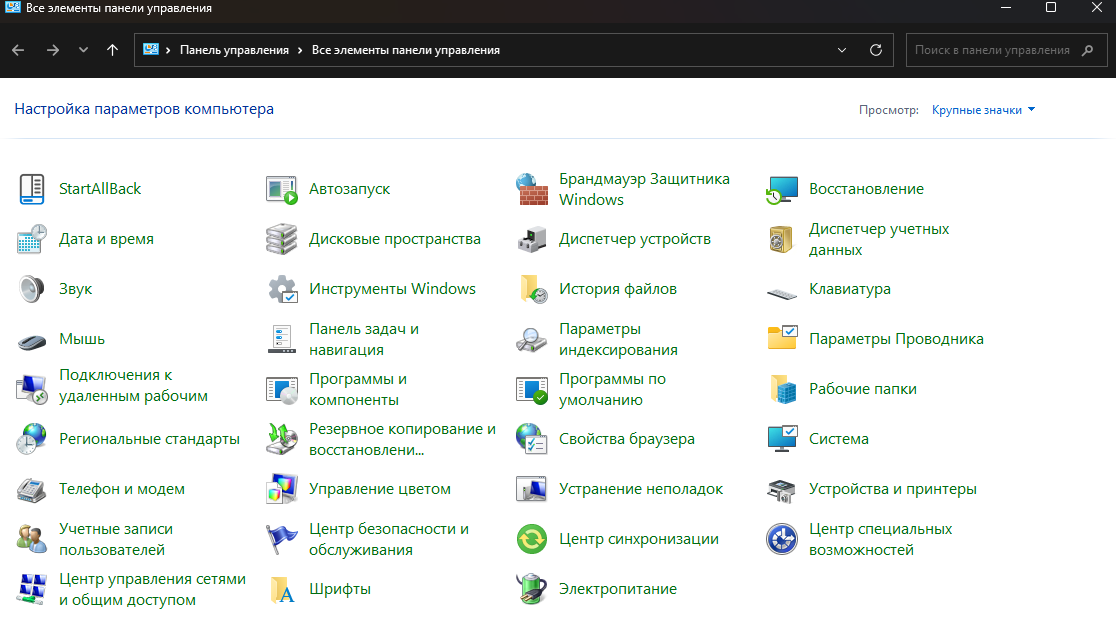This screenshot has width=1116, height=620.
Task: Open the Устранение неполадок link
Action: coord(641,489)
